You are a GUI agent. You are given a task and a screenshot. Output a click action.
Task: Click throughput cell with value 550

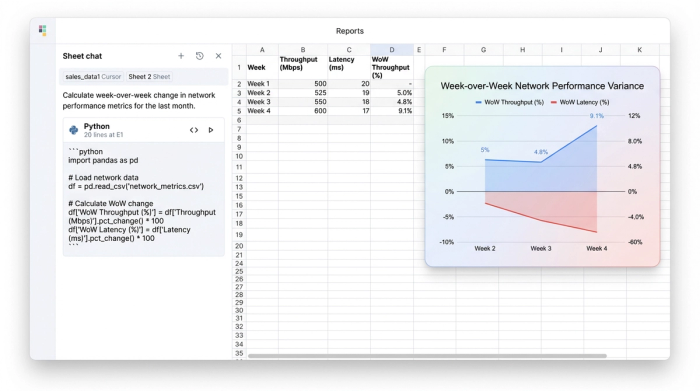pyautogui.click(x=303, y=102)
